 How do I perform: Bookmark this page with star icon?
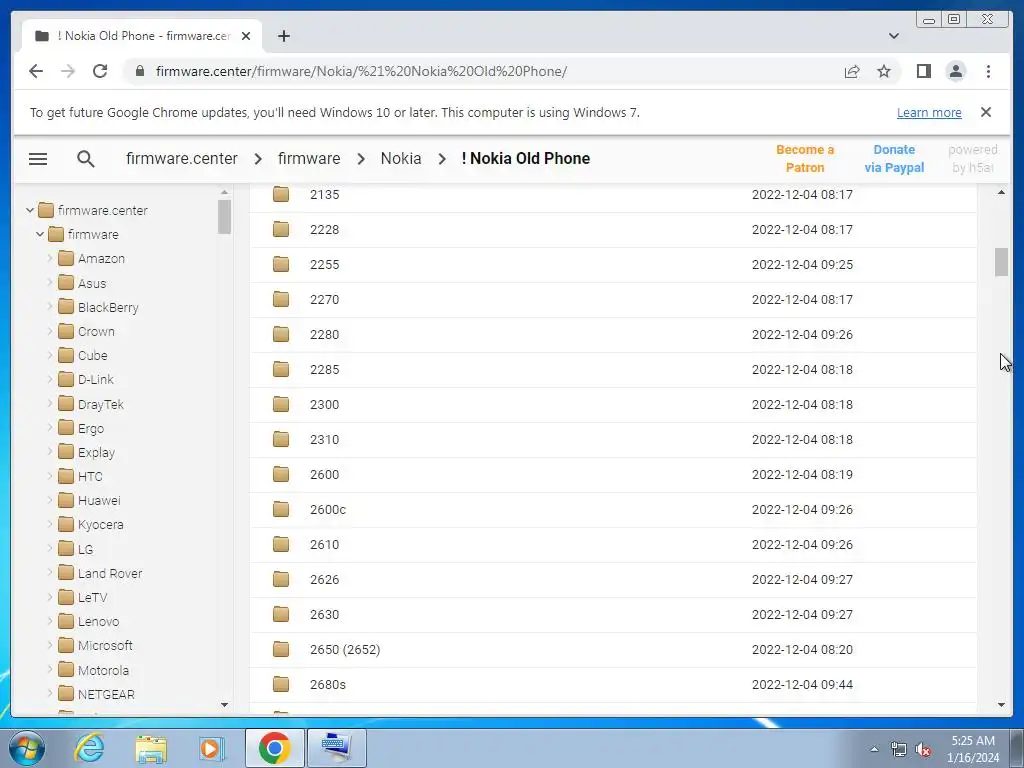(884, 71)
